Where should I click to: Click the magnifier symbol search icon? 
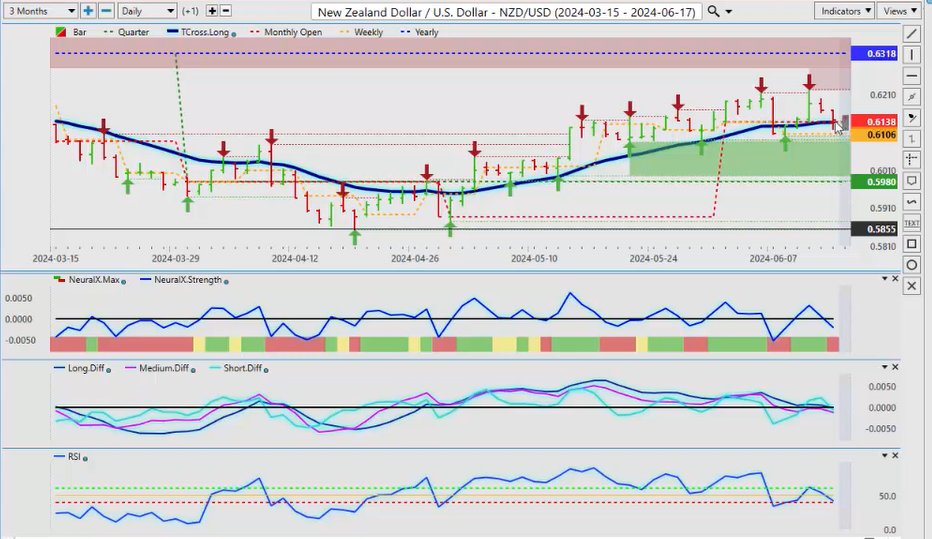click(712, 11)
